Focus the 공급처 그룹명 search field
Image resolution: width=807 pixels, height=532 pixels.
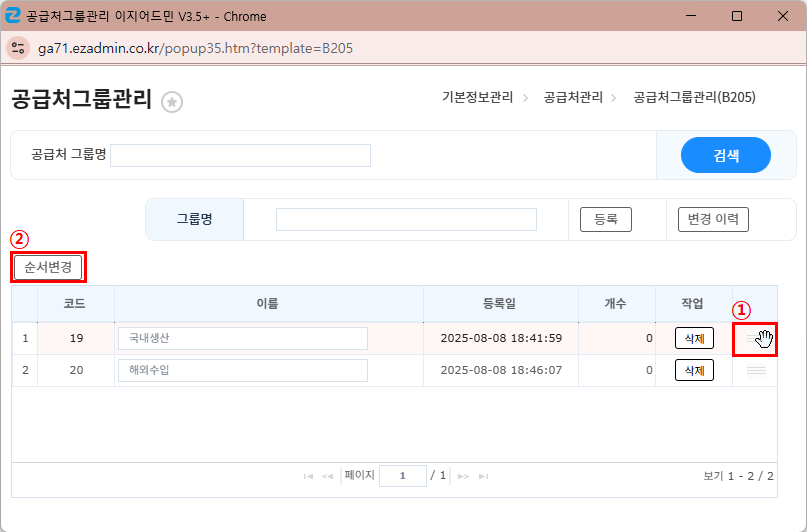240,155
